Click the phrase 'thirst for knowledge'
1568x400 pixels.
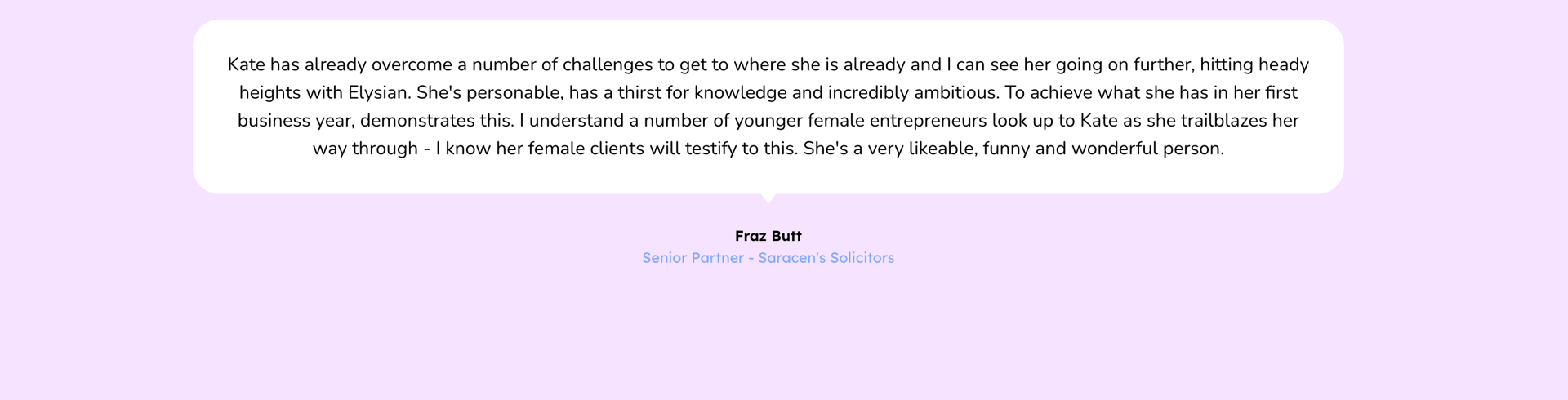(x=702, y=93)
